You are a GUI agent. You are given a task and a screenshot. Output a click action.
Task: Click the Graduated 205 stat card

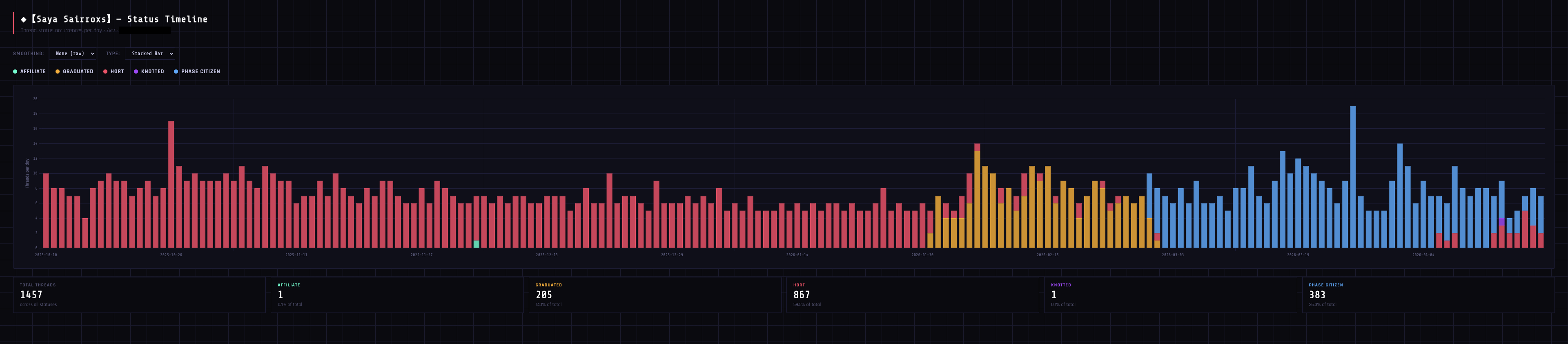coord(655,295)
